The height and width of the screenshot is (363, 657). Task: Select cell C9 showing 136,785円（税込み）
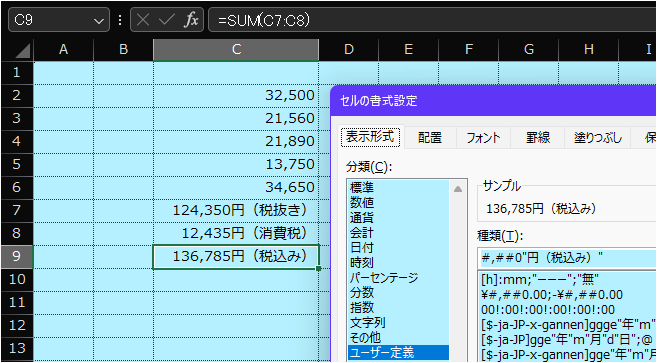(236, 256)
